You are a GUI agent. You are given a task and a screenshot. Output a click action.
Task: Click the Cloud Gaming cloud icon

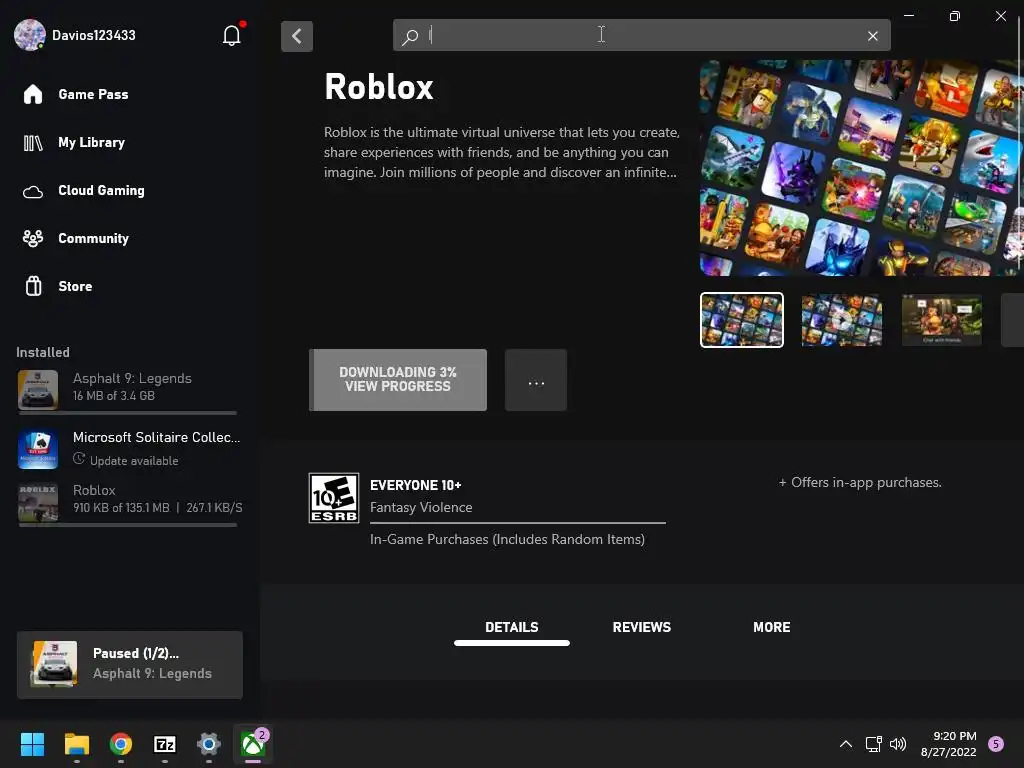click(x=33, y=192)
